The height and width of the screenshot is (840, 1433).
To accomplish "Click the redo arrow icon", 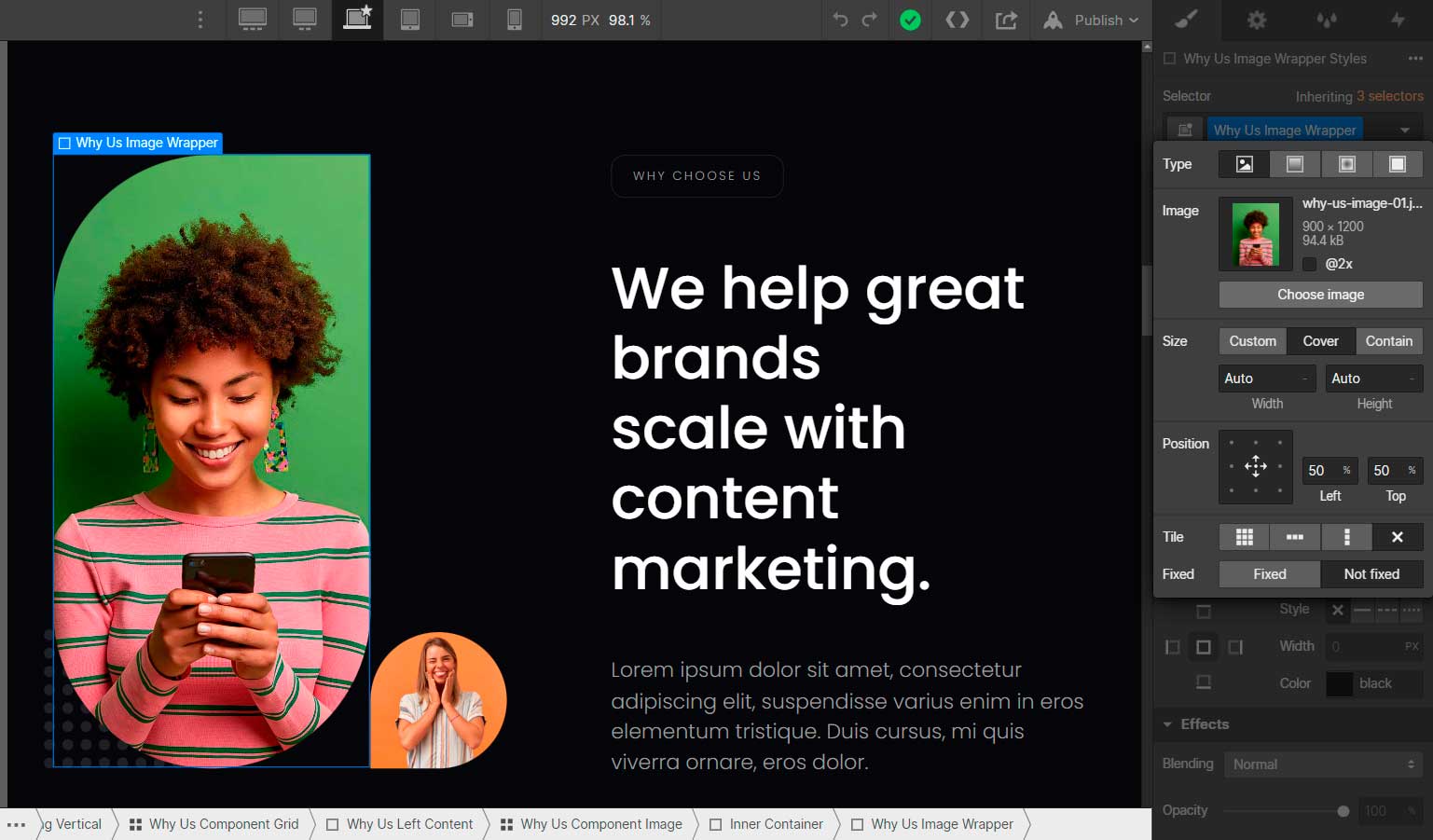I will [x=870, y=20].
